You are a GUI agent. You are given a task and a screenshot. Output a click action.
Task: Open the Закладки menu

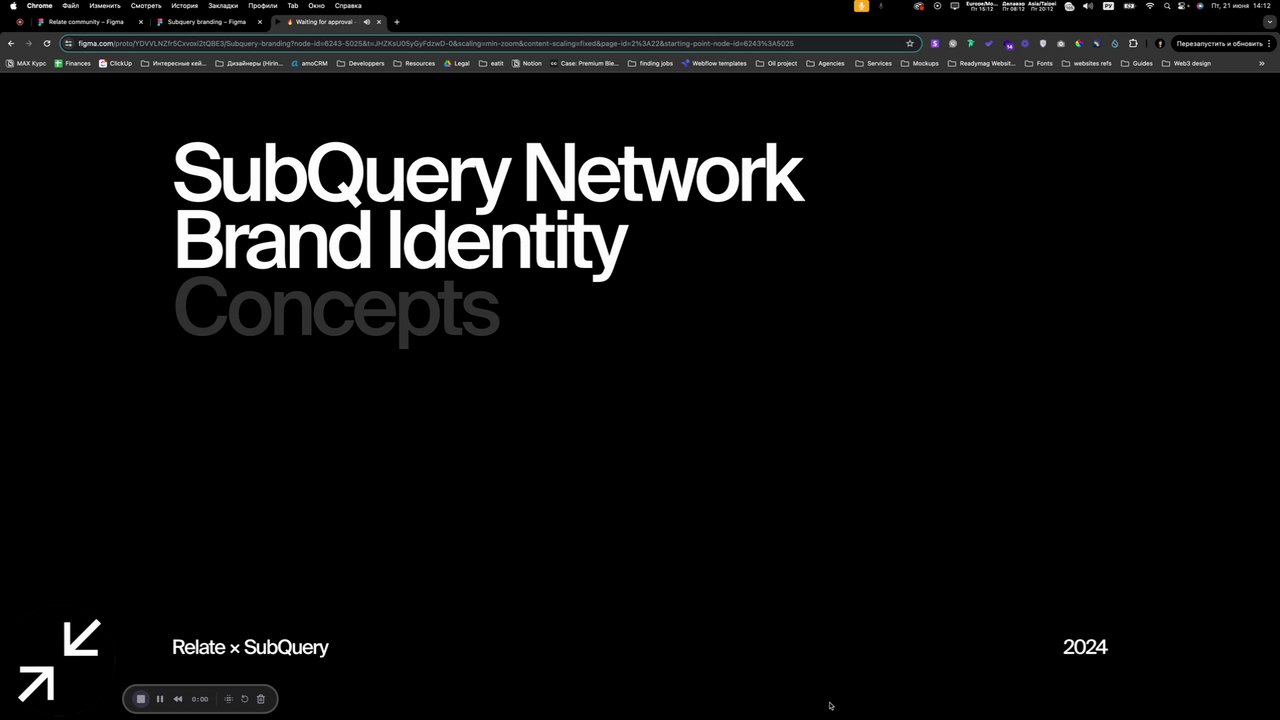223,6
